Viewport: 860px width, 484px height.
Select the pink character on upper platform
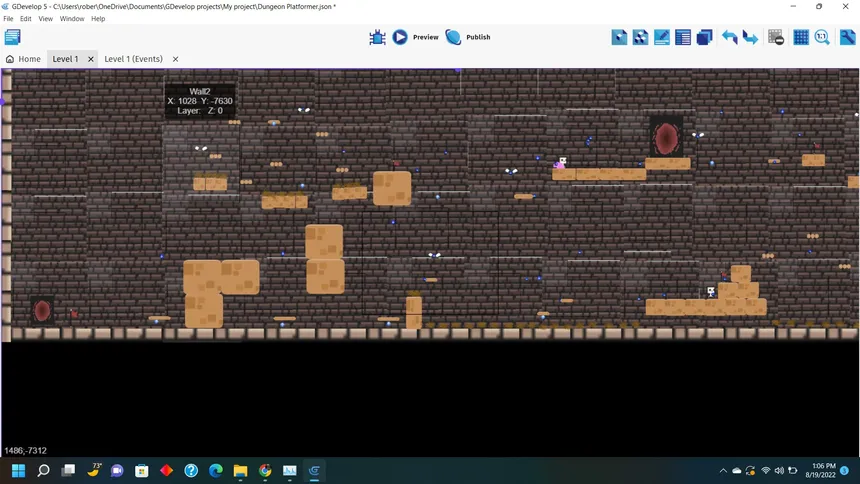(561, 163)
